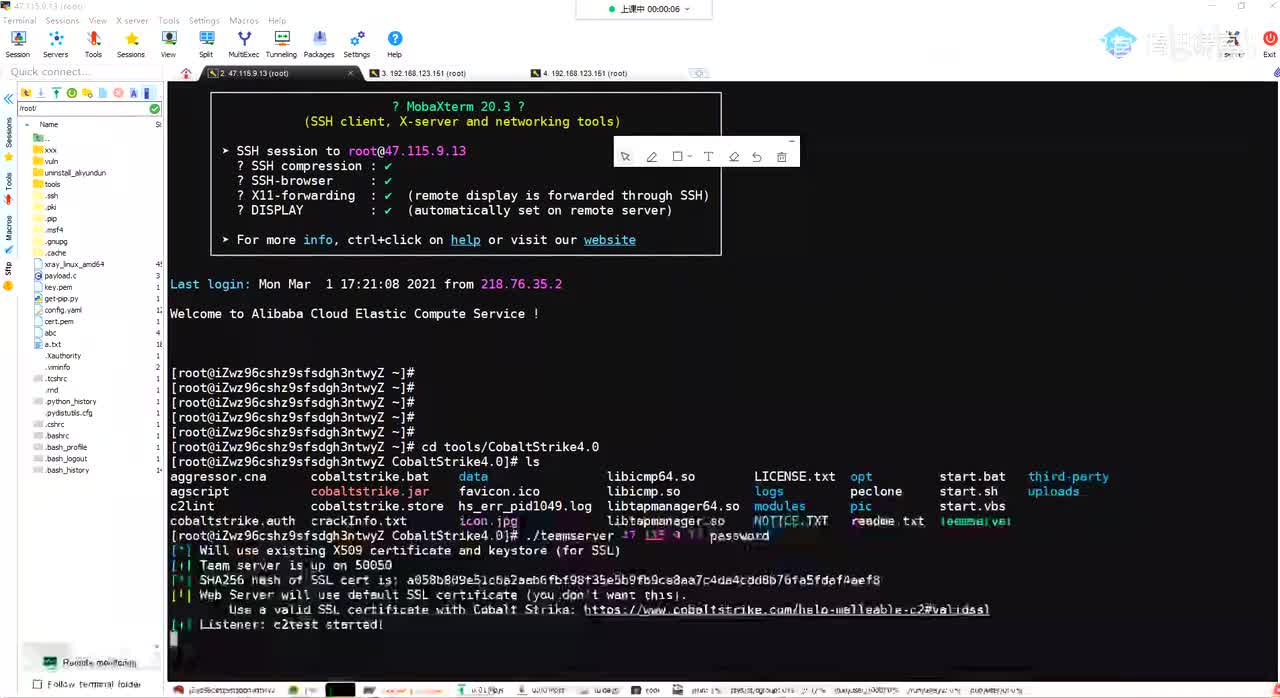This screenshot has width=1280, height=698.
Task: Click the website link in banner
Action: pos(610,240)
